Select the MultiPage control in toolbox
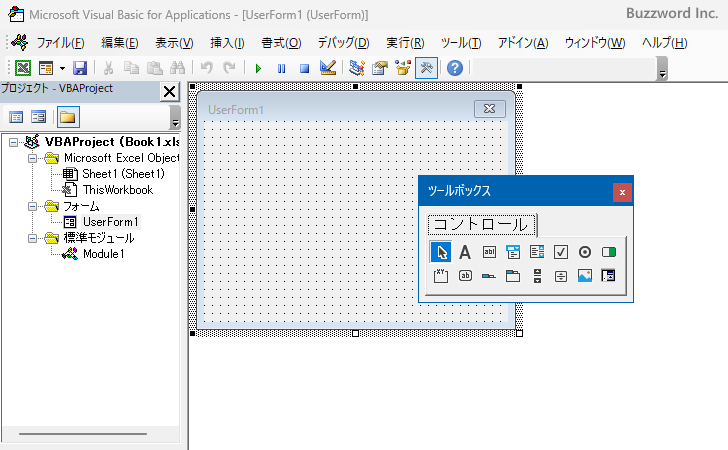 point(513,276)
